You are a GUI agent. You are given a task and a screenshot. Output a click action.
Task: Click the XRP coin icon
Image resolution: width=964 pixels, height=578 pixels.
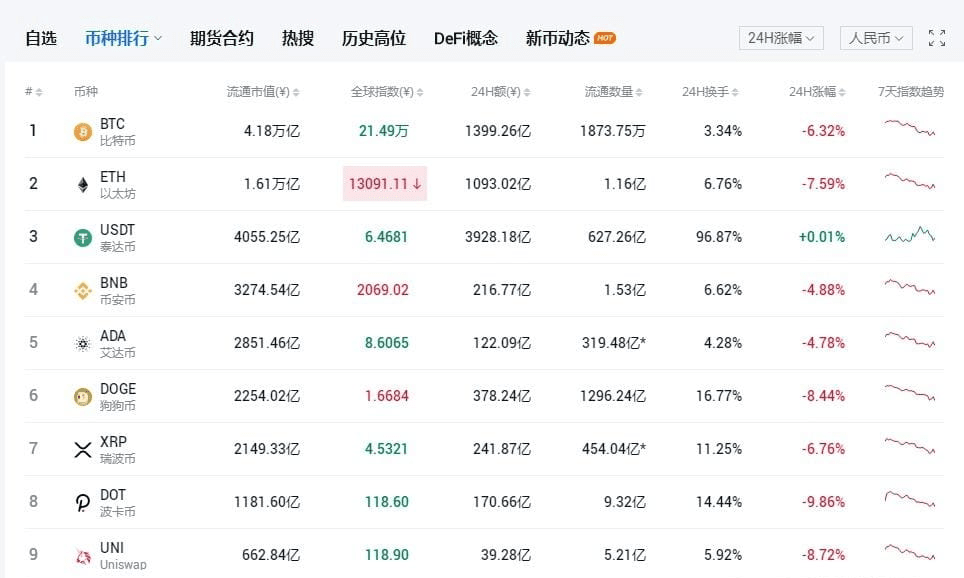tap(83, 449)
